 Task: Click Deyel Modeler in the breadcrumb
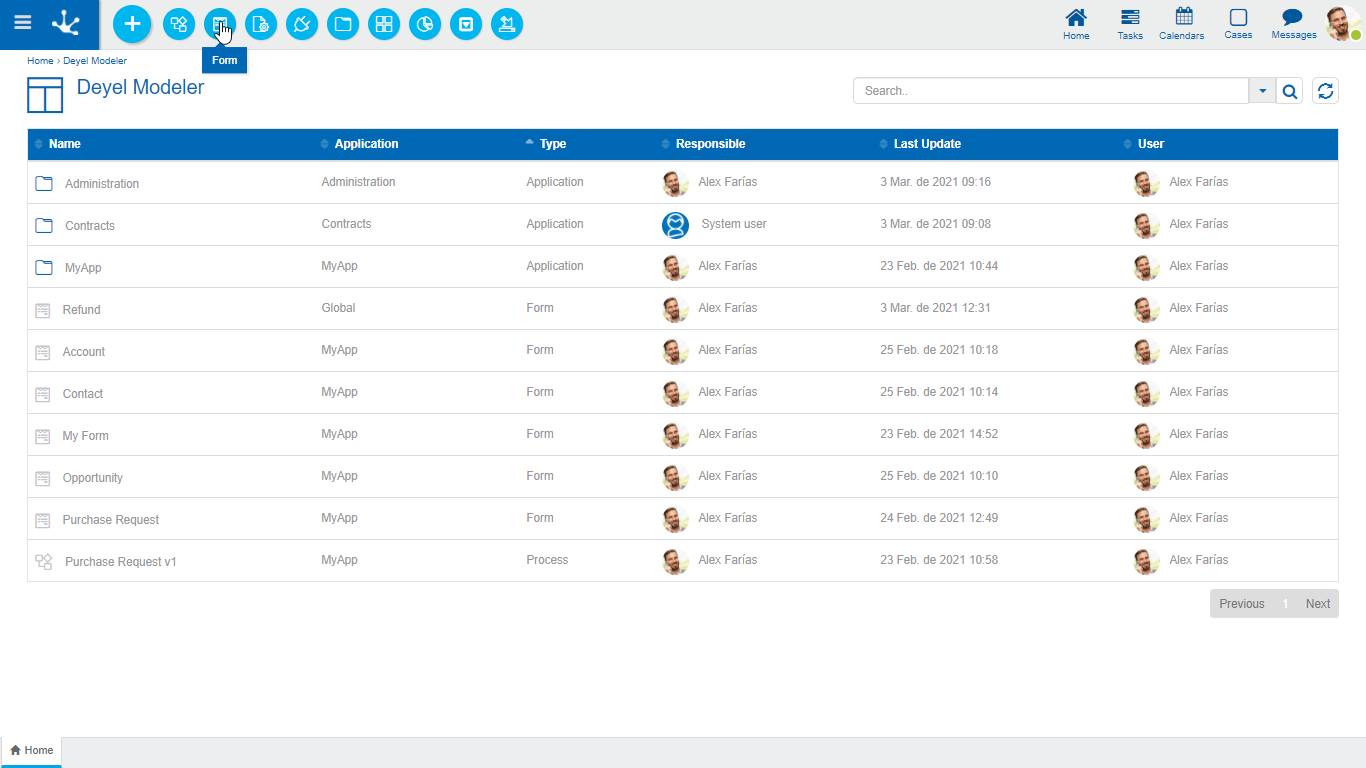[95, 61]
